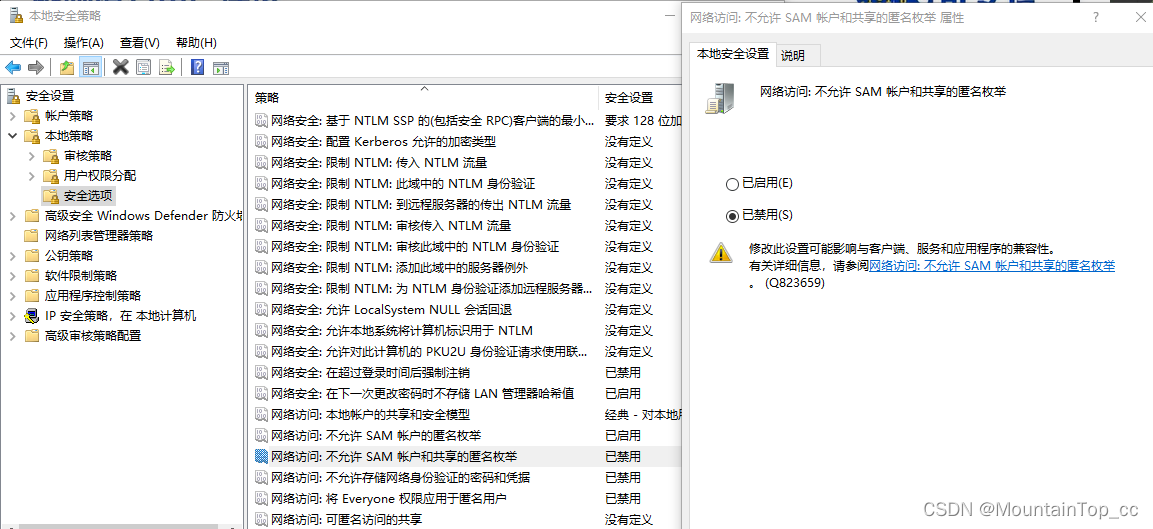Select the 已启用(E) radio button
The height and width of the screenshot is (529, 1153).
[x=731, y=183]
